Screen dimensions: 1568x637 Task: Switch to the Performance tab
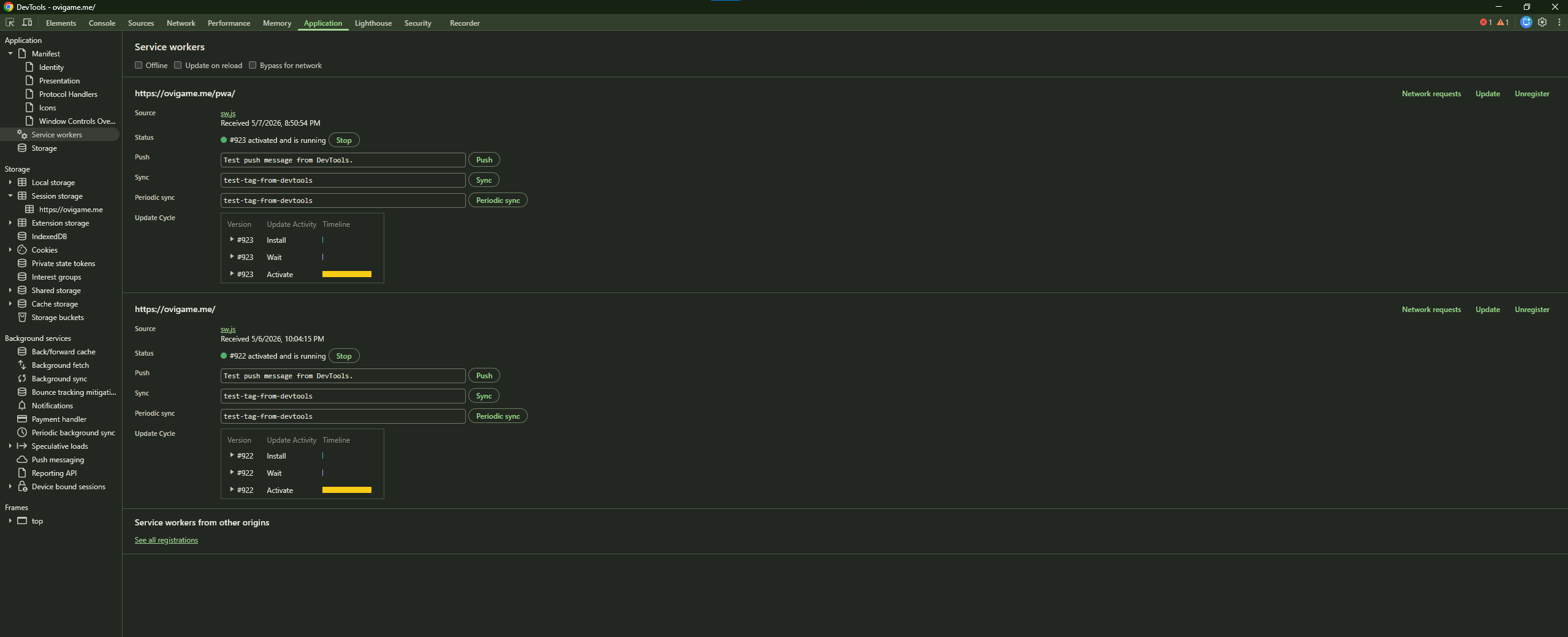[229, 23]
